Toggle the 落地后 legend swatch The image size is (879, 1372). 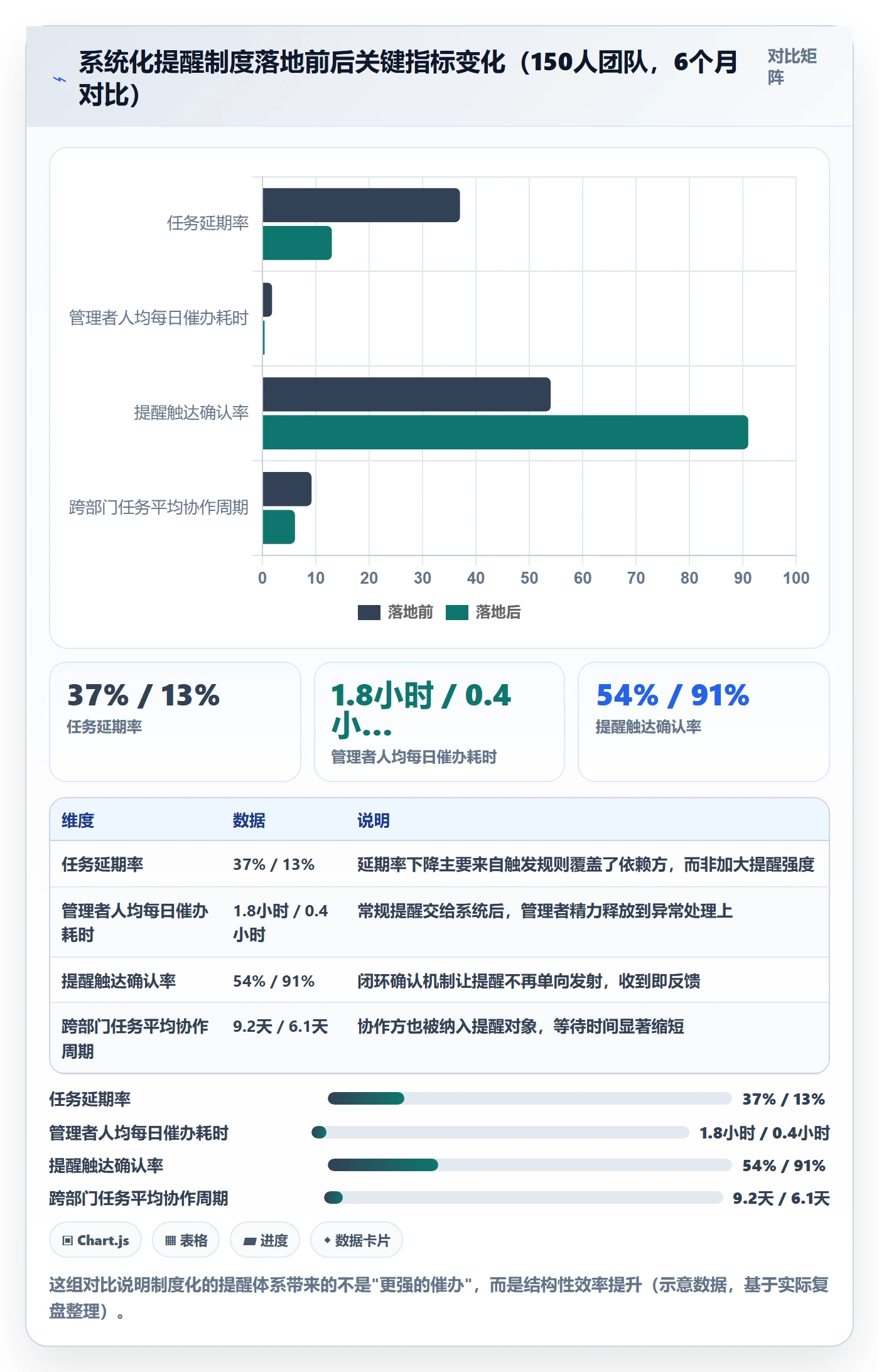pos(457,613)
